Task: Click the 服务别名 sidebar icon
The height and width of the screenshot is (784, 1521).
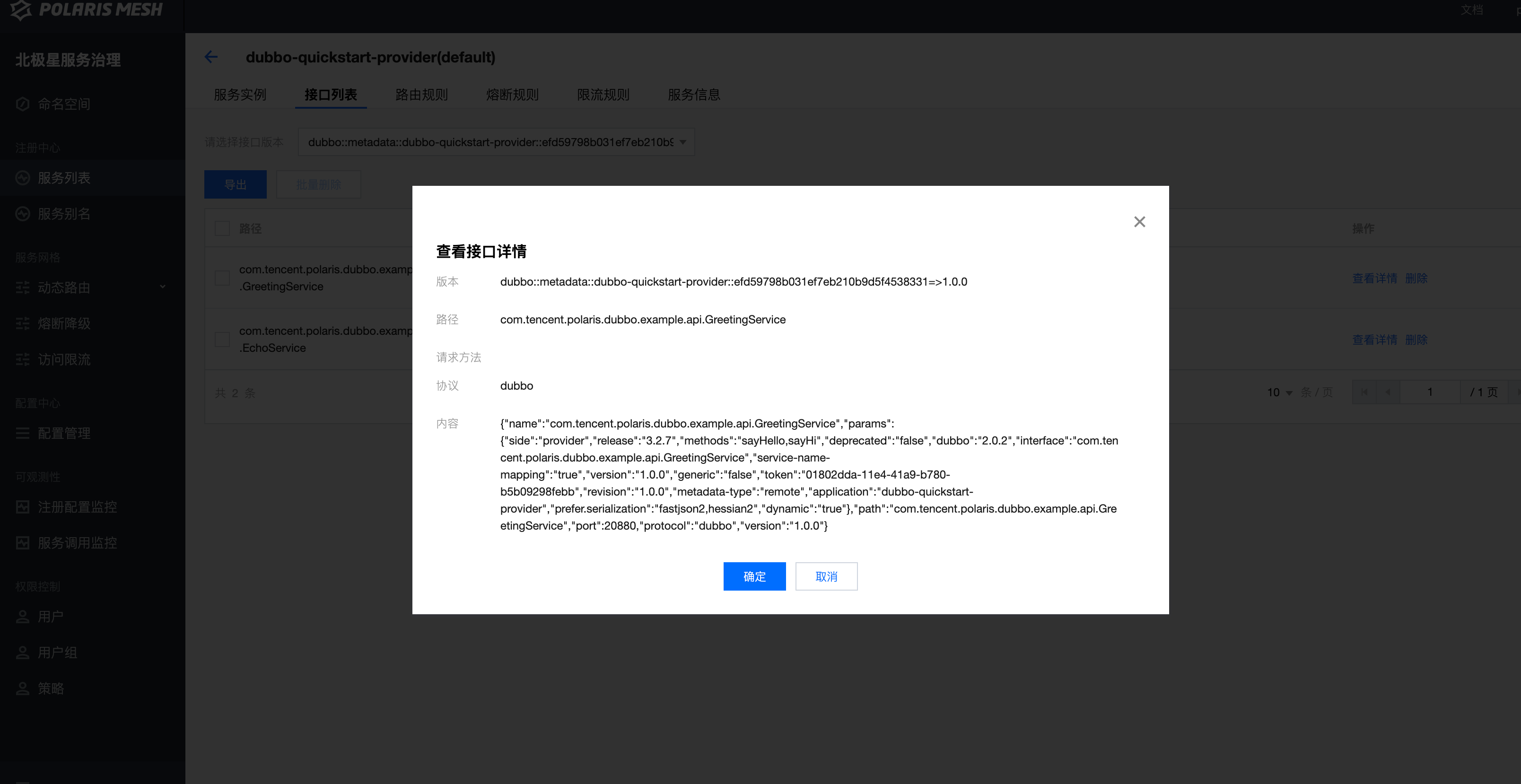Action: click(22, 214)
